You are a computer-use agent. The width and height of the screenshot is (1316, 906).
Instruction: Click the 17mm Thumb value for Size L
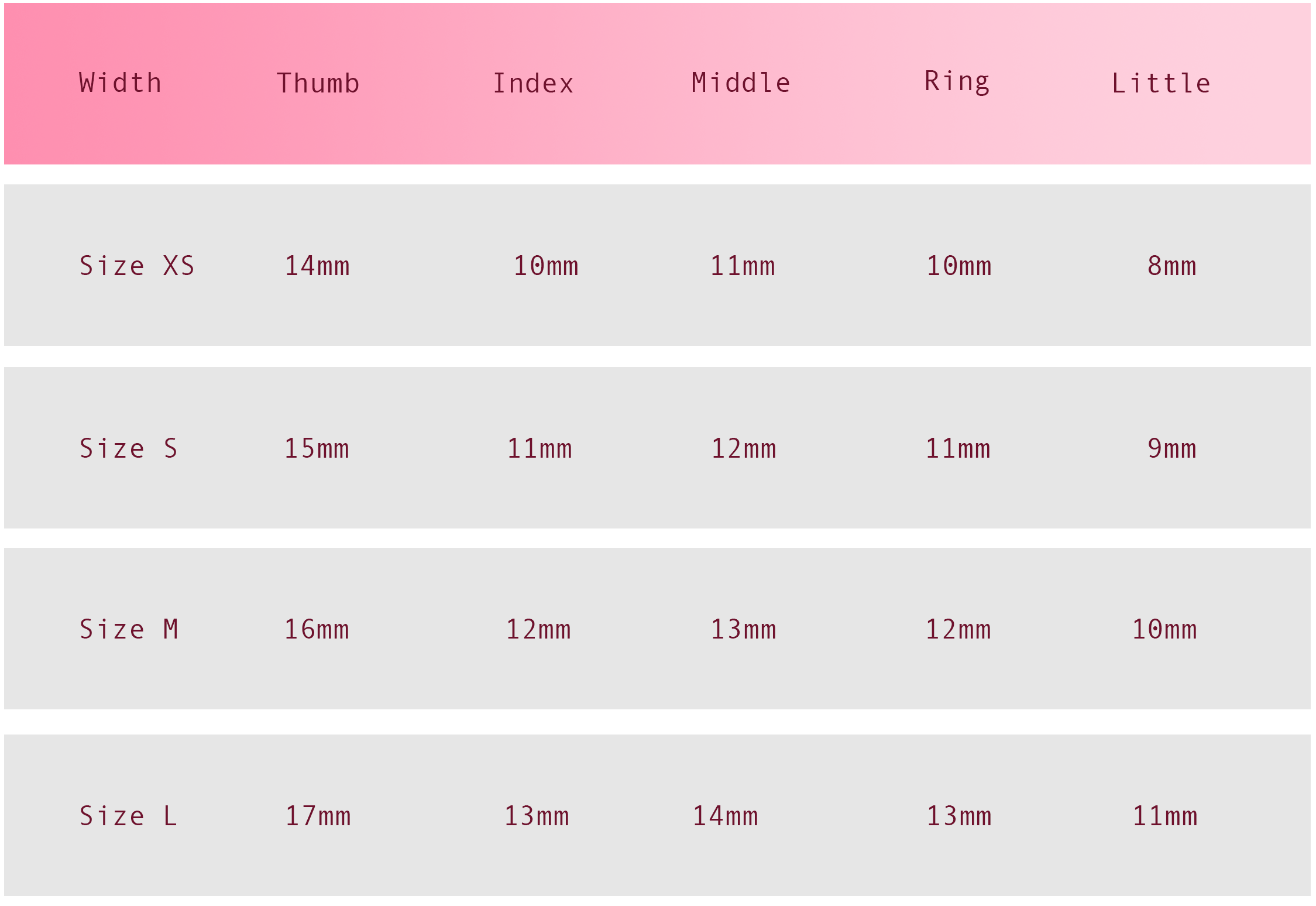tap(318, 816)
